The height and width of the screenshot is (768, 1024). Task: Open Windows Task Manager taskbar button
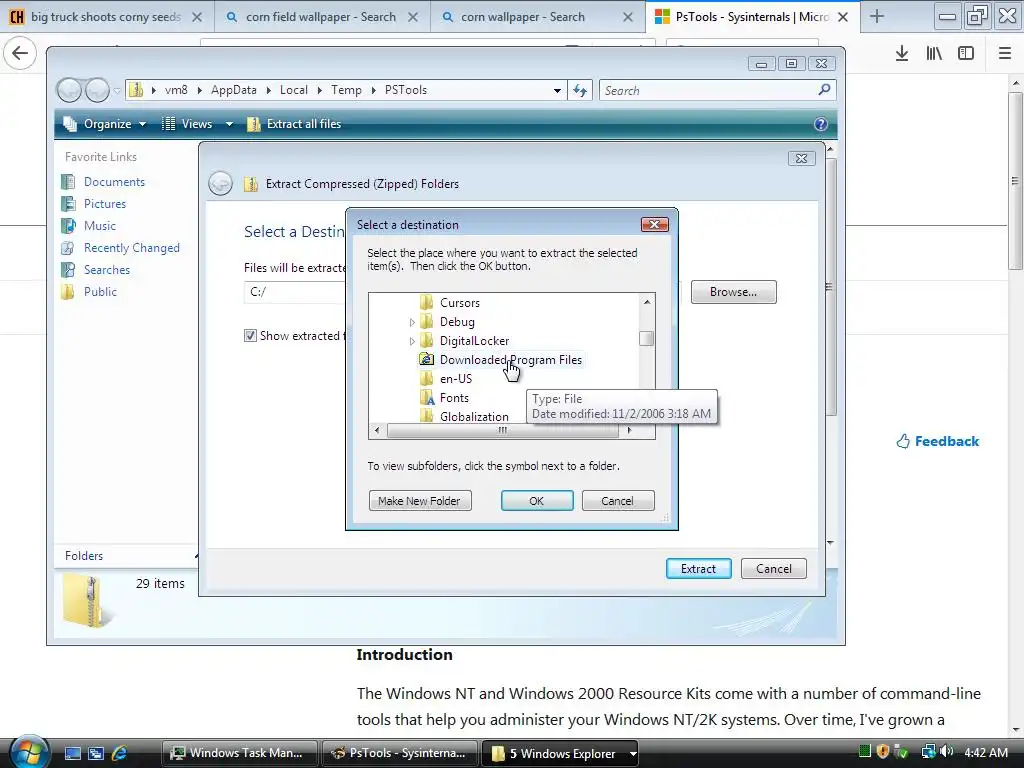pos(238,753)
